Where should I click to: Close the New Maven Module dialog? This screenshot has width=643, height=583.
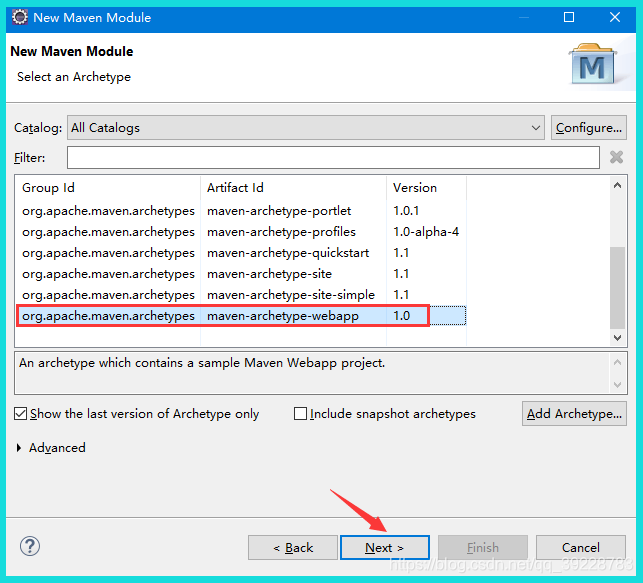click(614, 17)
